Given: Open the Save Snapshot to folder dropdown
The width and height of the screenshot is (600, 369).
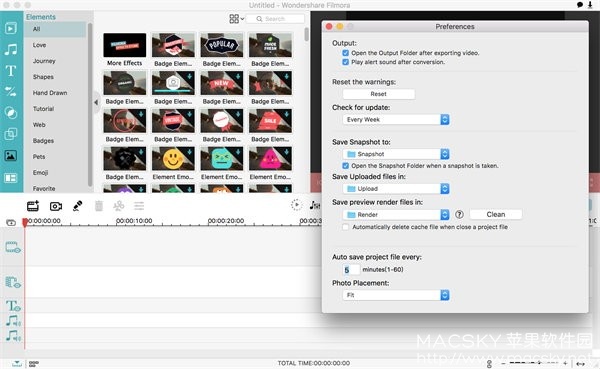Looking at the screenshot, I should pyautogui.click(x=396, y=154).
